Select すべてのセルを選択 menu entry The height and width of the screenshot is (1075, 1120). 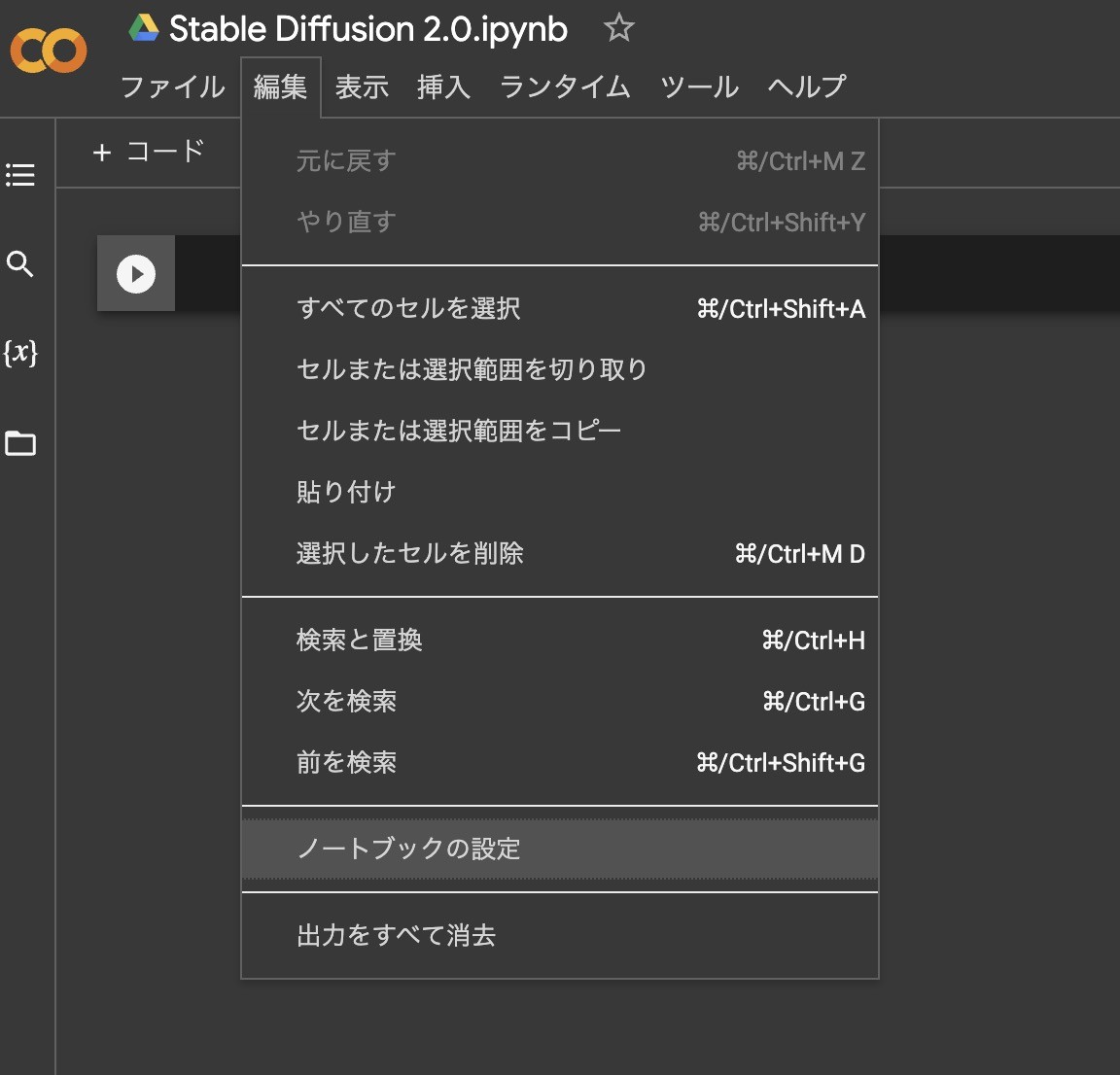(x=560, y=308)
